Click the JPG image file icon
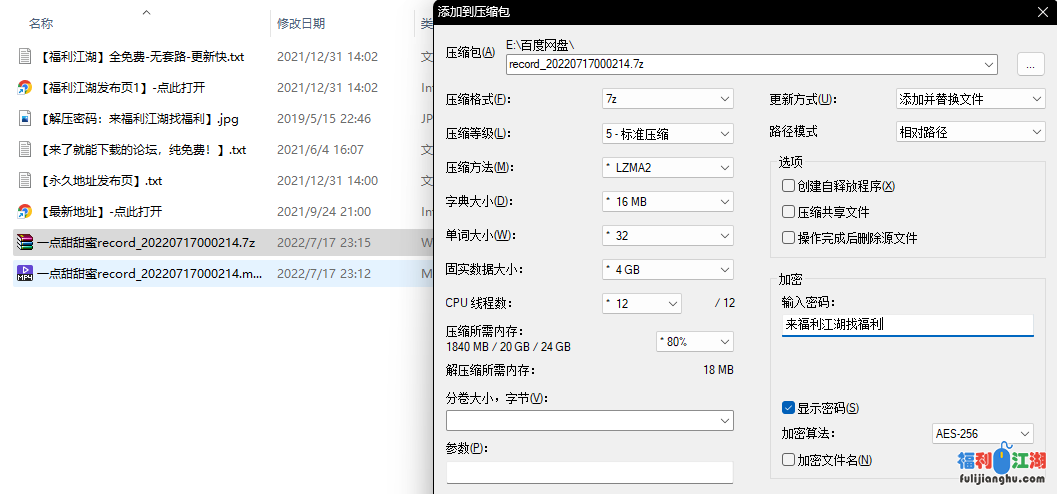This screenshot has height=494, width=1057. point(25,119)
